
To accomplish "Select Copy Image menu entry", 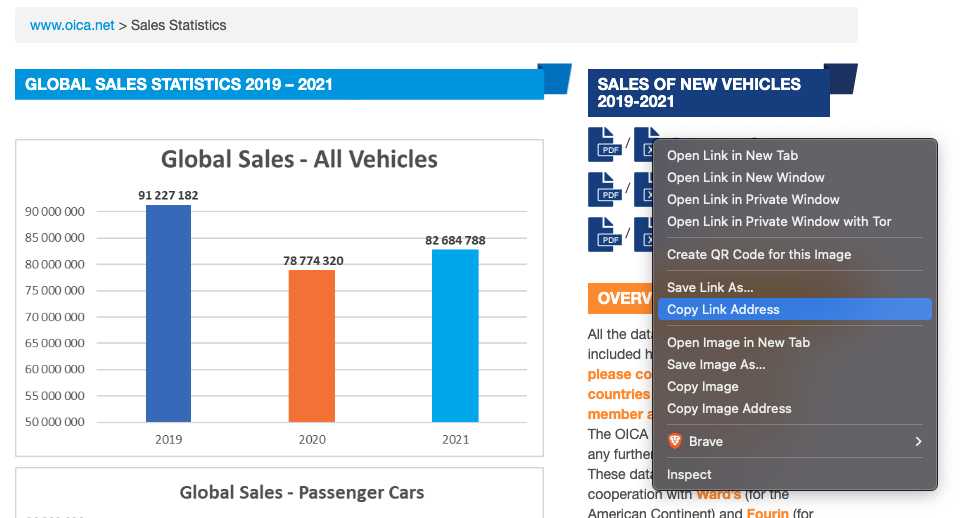I will point(702,386).
